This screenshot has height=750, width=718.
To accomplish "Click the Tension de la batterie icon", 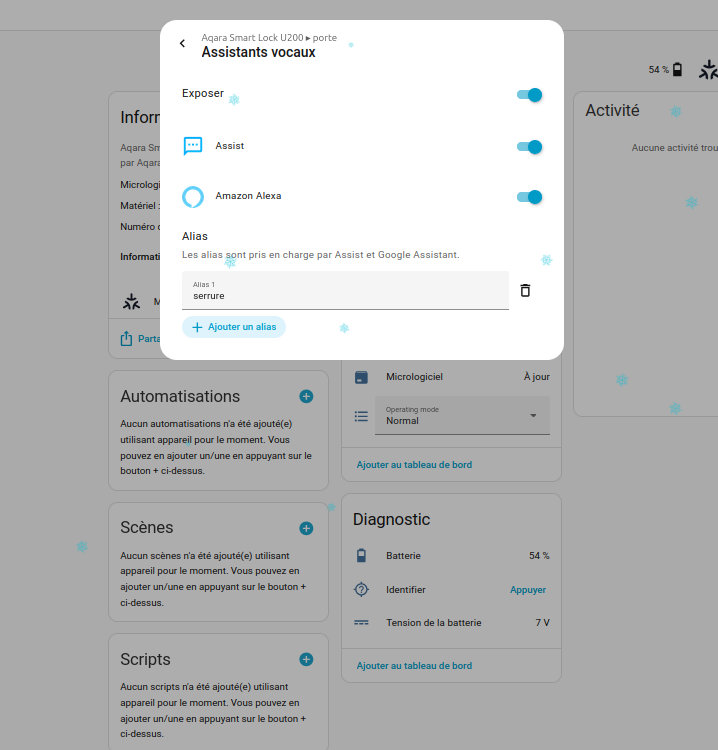I will click(361, 623).
